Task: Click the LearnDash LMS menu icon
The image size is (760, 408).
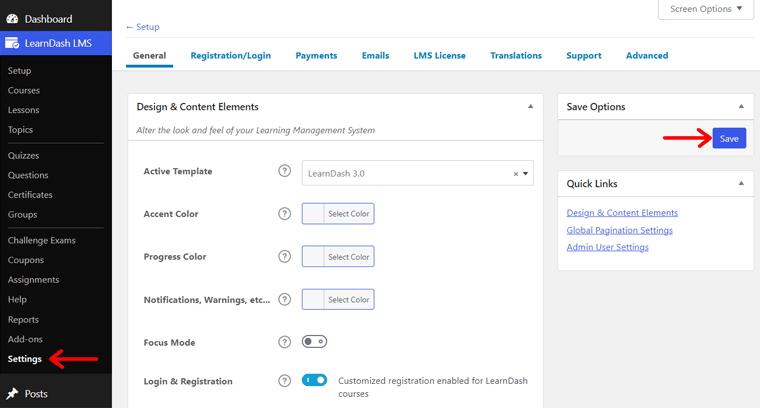Action: [x=12, y=43]
